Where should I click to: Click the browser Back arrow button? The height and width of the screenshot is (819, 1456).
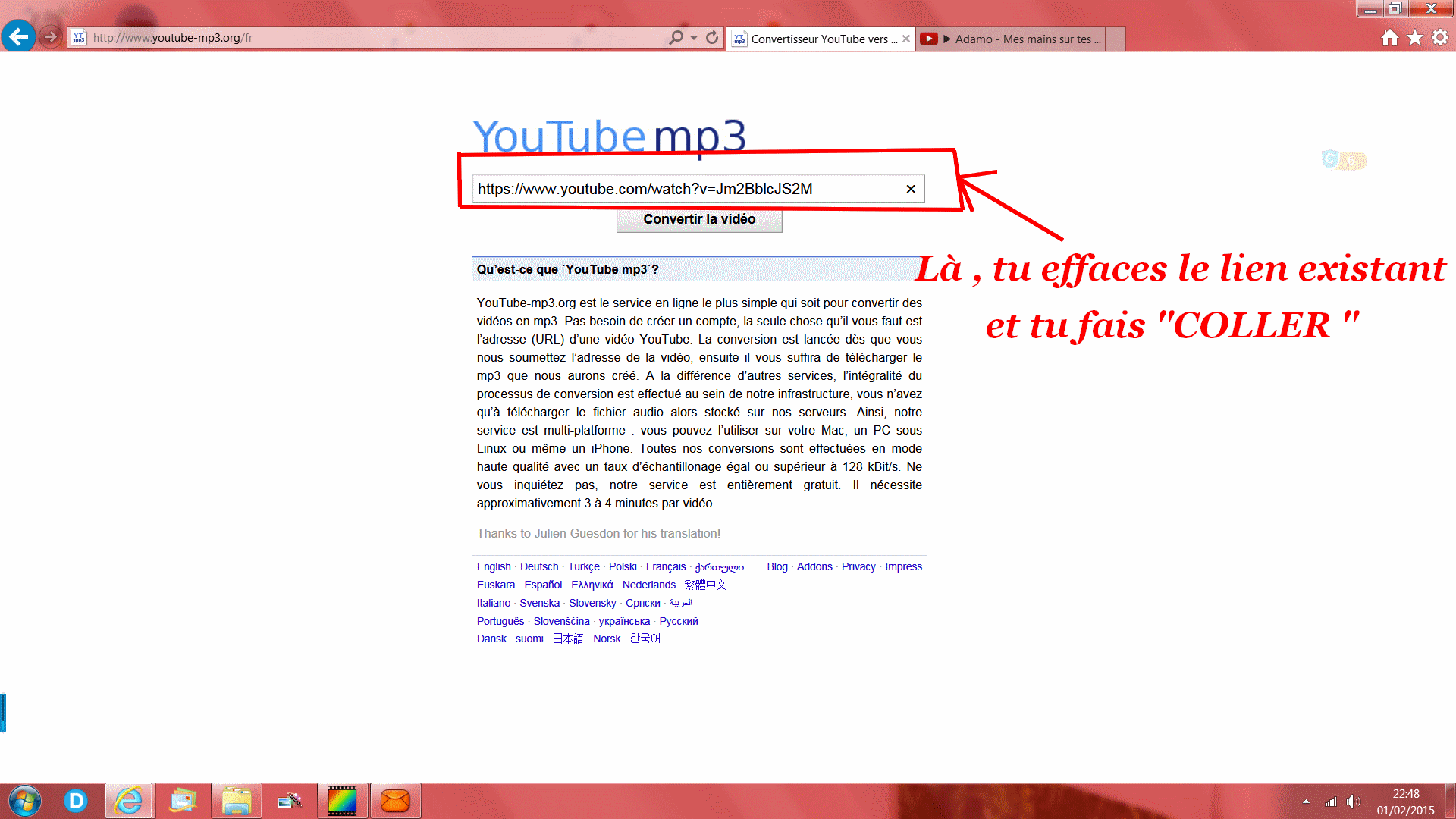pyautogui.click(x=18, y=36)
